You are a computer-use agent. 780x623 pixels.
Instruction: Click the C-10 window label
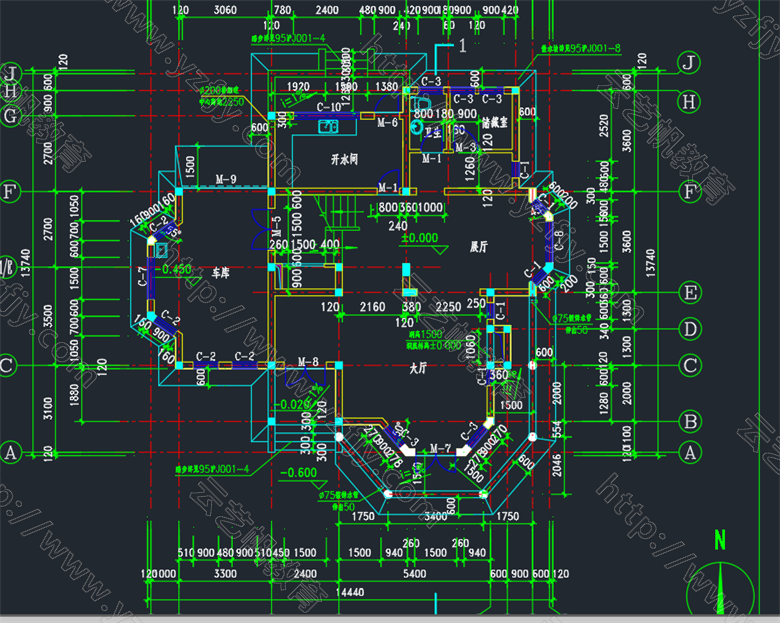pyautogui.click(x=329, y=106)
